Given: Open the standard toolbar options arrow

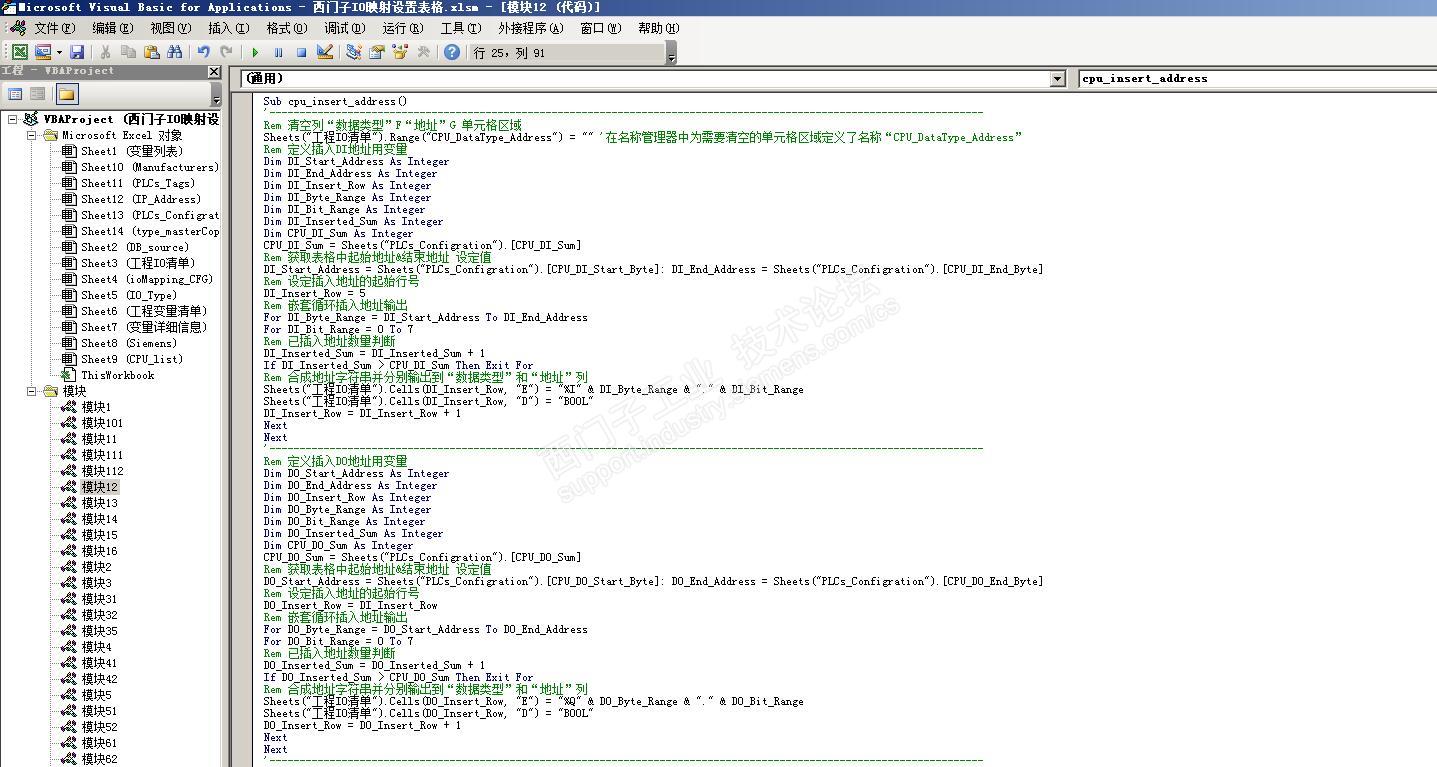Looking at the screenshot, I should (671, 53).
